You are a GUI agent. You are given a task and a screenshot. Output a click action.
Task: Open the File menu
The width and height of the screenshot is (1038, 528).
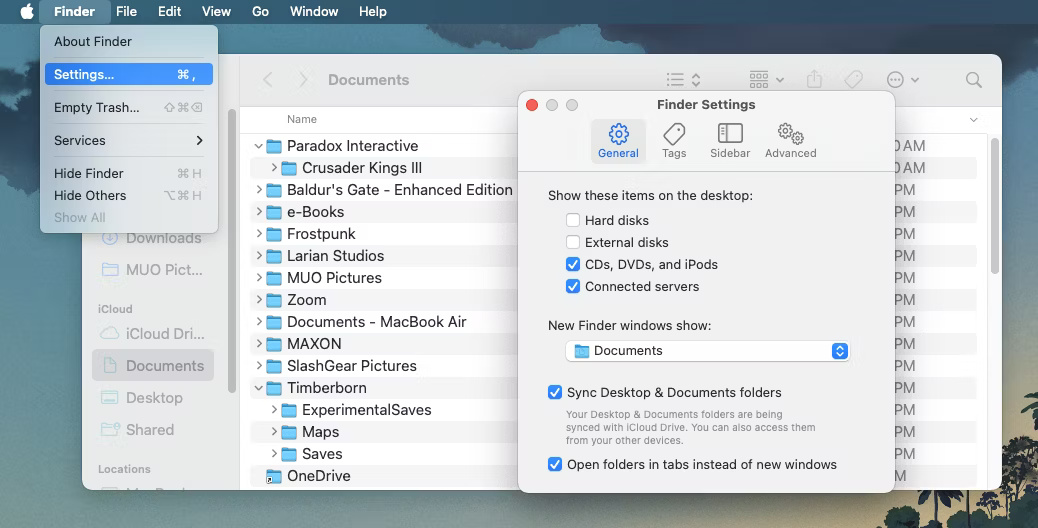pyautogui.click(x=126, y=11)
